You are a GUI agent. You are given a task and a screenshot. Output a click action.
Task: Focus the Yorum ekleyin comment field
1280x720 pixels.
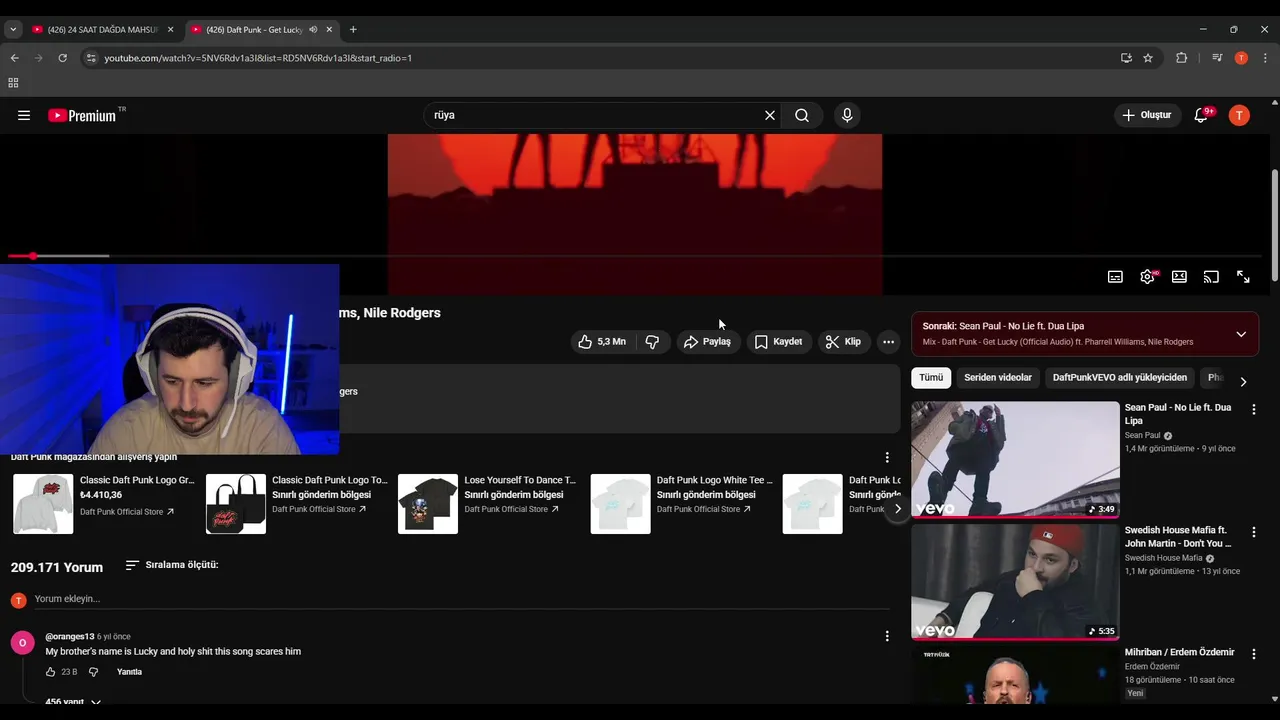point(460,599)
